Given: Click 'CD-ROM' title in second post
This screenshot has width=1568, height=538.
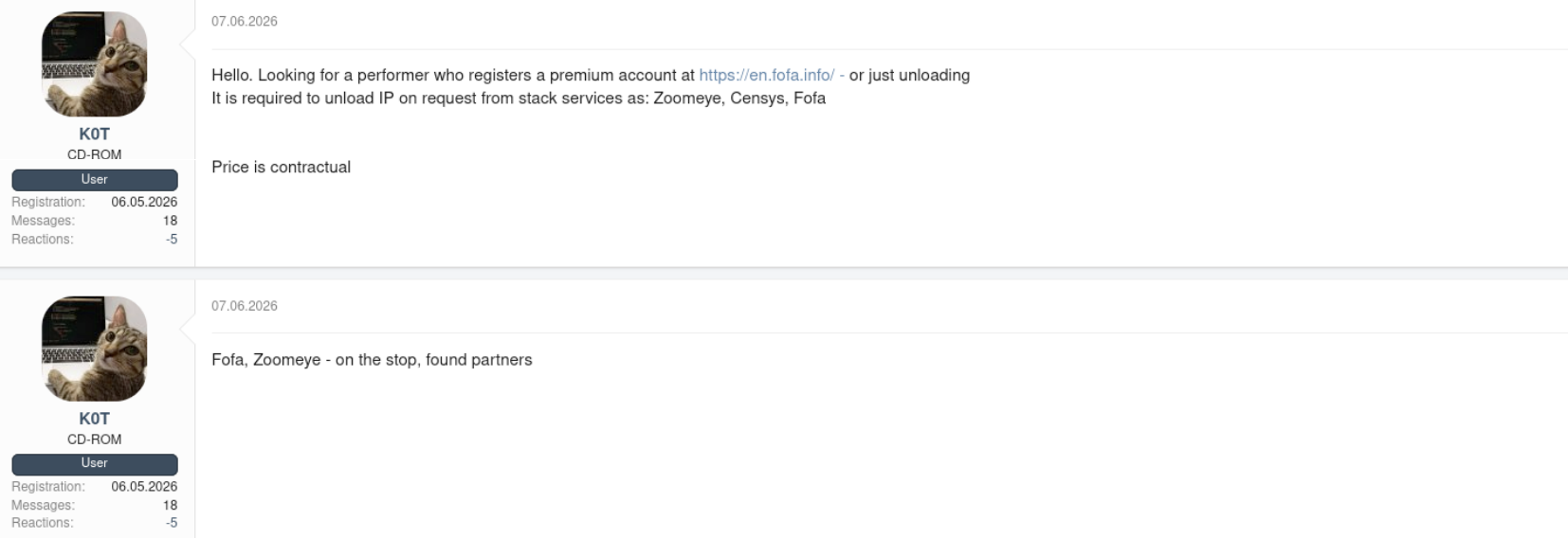Looking at the screenshot, I should [95, 439].
